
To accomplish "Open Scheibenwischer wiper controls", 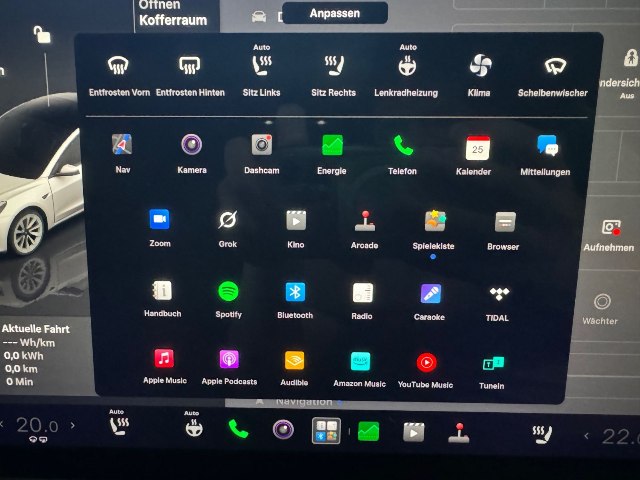I will (555, 66).
